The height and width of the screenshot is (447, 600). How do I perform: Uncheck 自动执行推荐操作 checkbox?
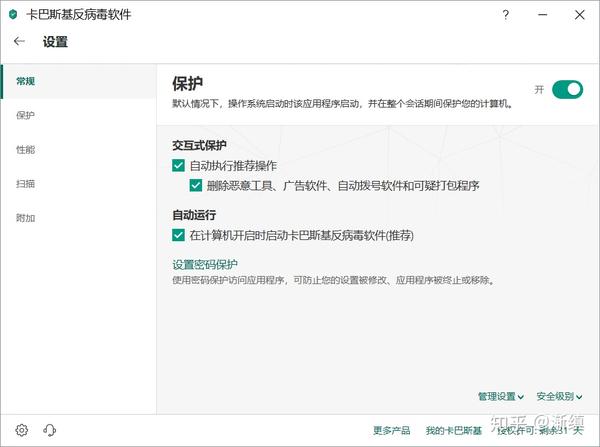coord(178,166)
